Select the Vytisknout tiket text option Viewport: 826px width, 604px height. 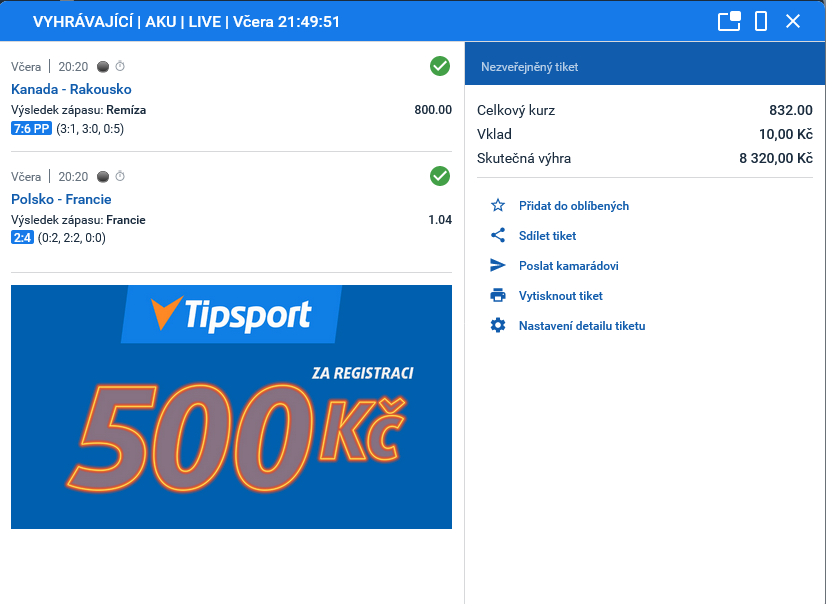click(x=560, y=296)
